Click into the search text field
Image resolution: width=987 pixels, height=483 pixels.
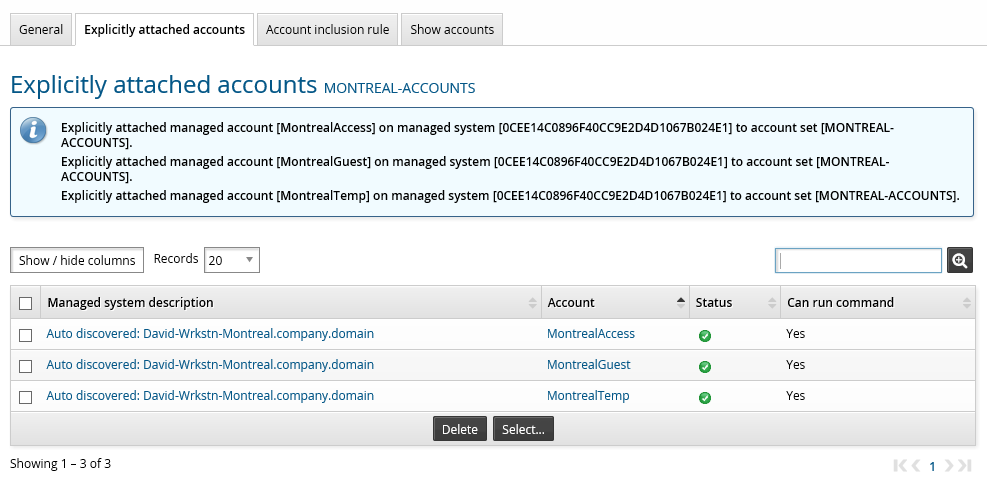(x=858, y=260)
